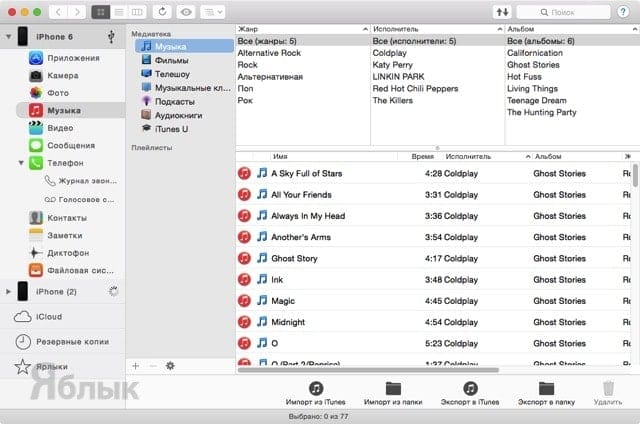Click the forward navigation arrow

point(77,12)
